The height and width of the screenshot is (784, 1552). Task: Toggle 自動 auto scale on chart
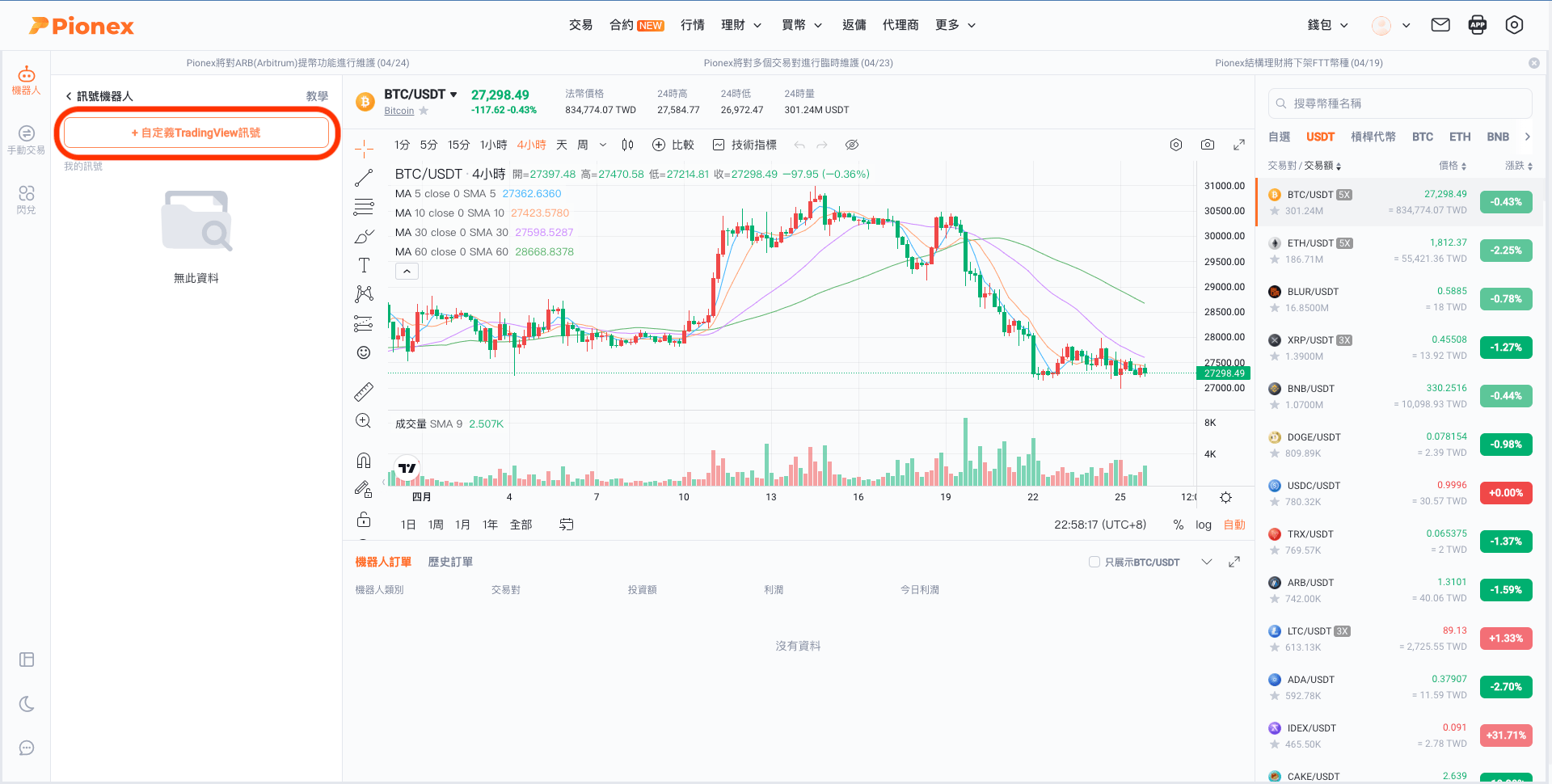click(x=1234, y=525)
